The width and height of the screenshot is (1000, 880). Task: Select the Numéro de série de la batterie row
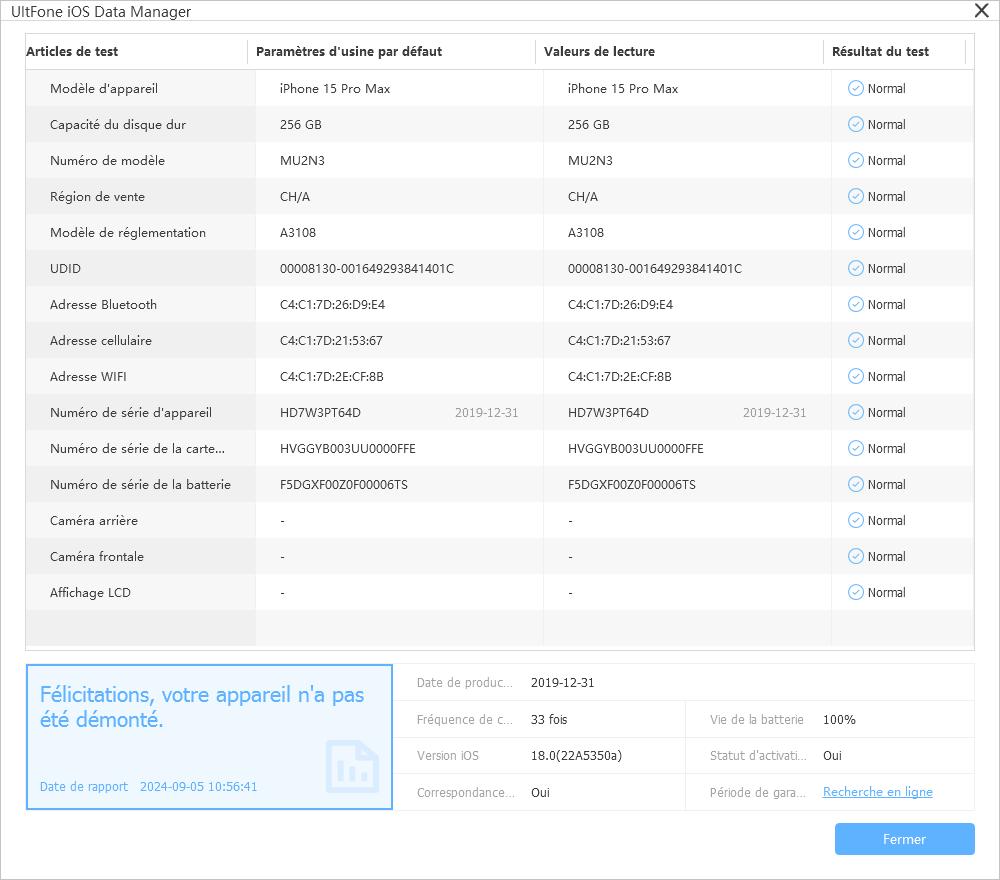pyautogui.click(x=140, y=485)
